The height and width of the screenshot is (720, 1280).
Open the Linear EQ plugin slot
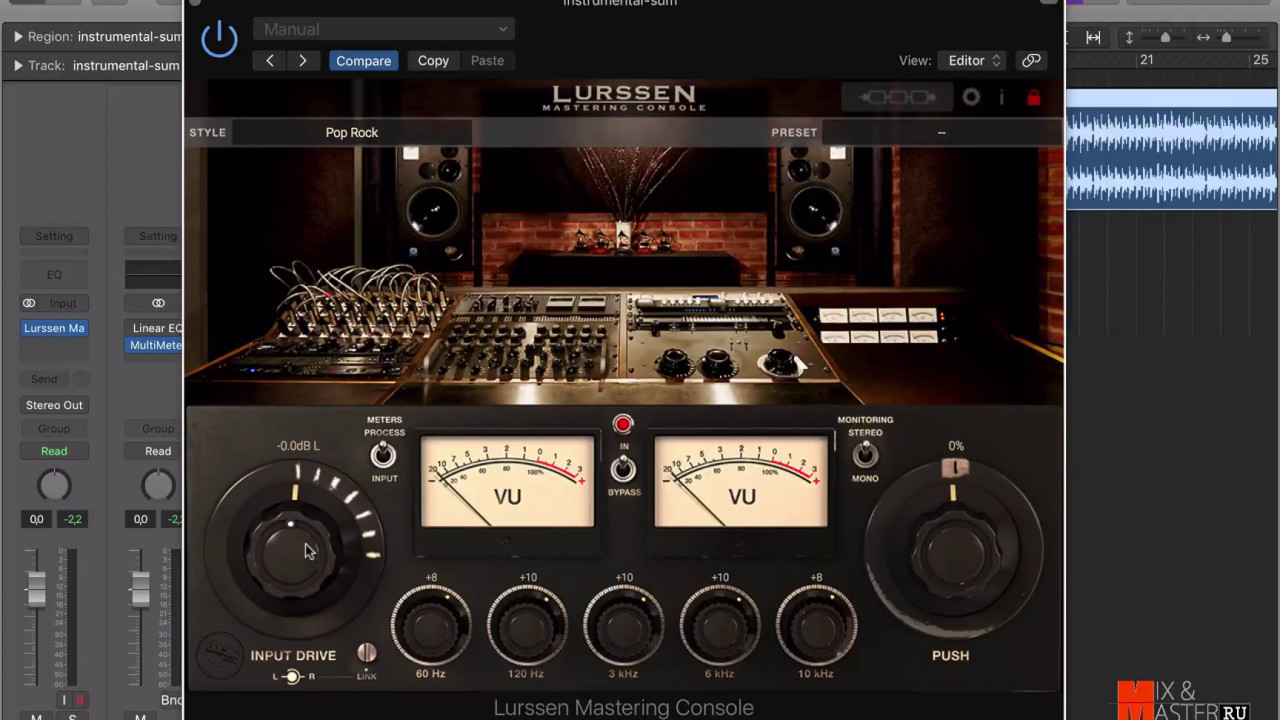coord(154,328)
